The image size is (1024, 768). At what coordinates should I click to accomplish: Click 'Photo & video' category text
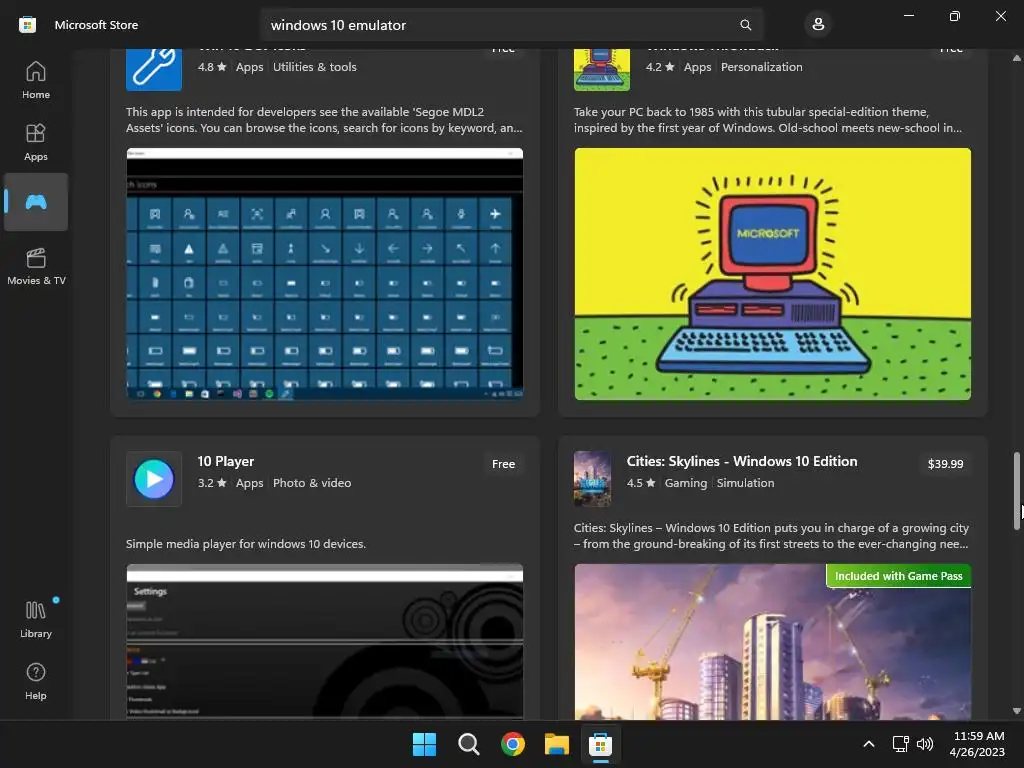click(x=312, y=483)
